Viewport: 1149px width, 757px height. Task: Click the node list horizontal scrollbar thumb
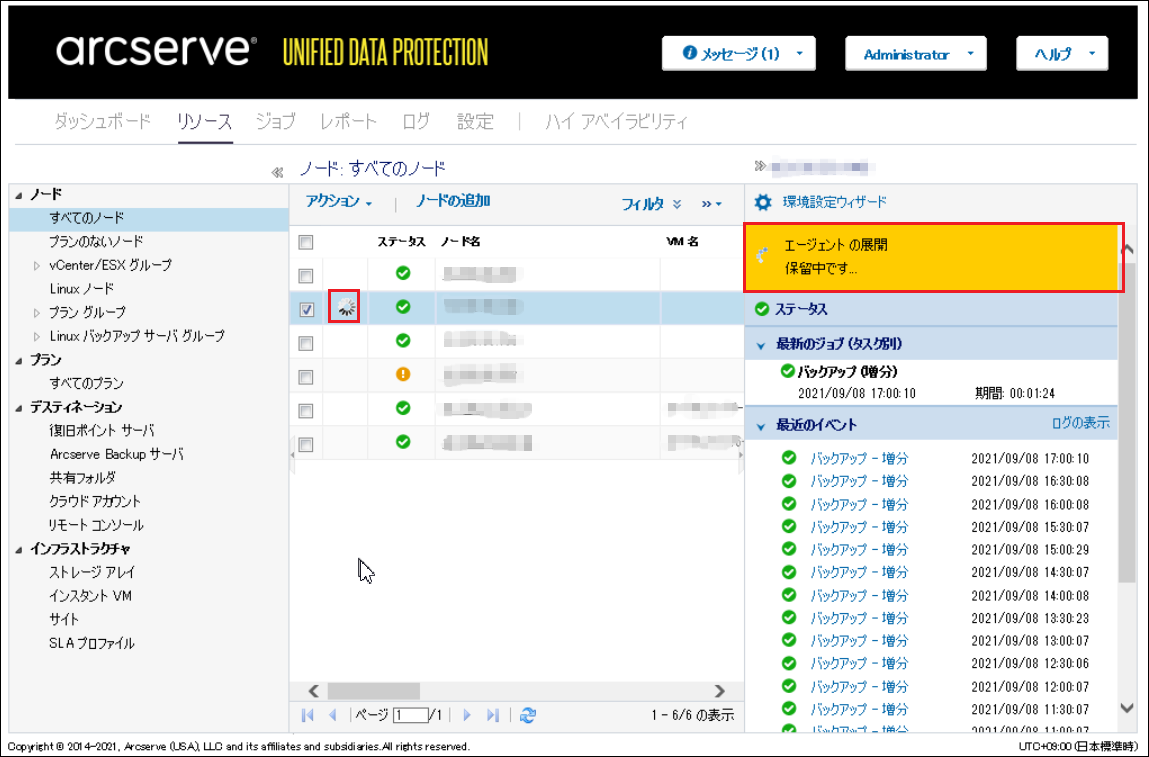(374, 691)
